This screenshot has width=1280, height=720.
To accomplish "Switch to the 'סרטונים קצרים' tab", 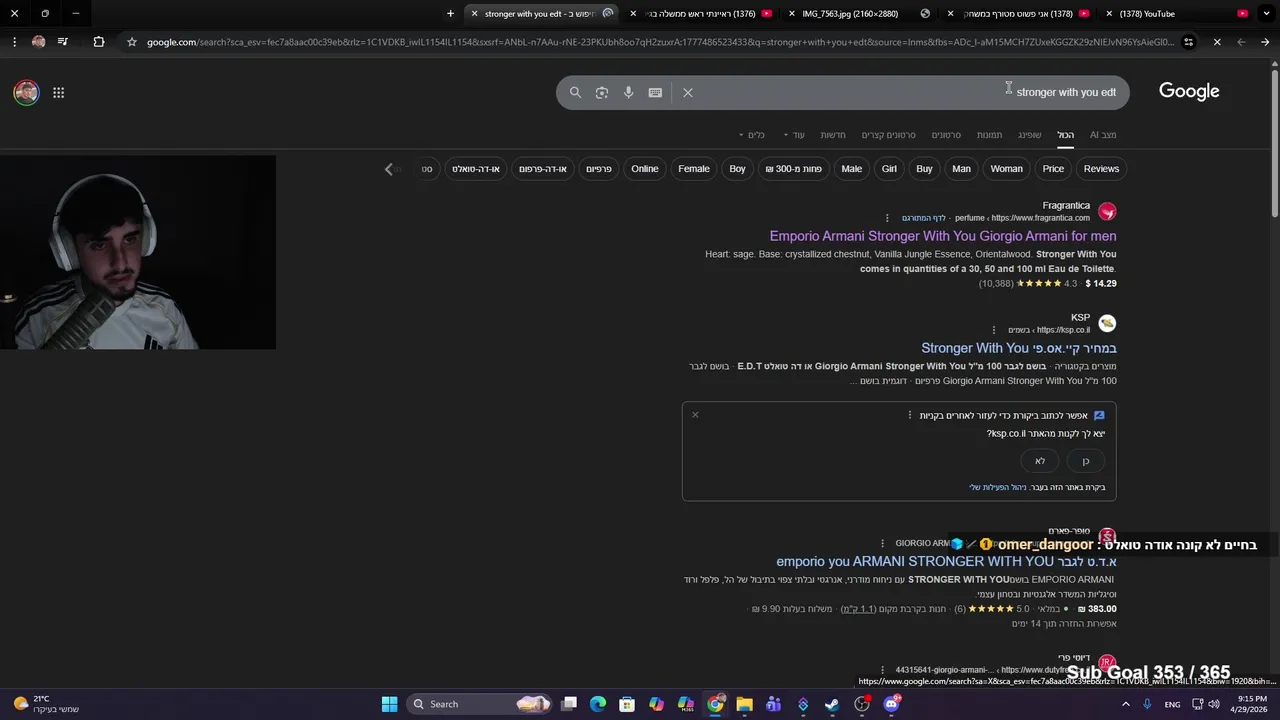I will click(889, 135).
